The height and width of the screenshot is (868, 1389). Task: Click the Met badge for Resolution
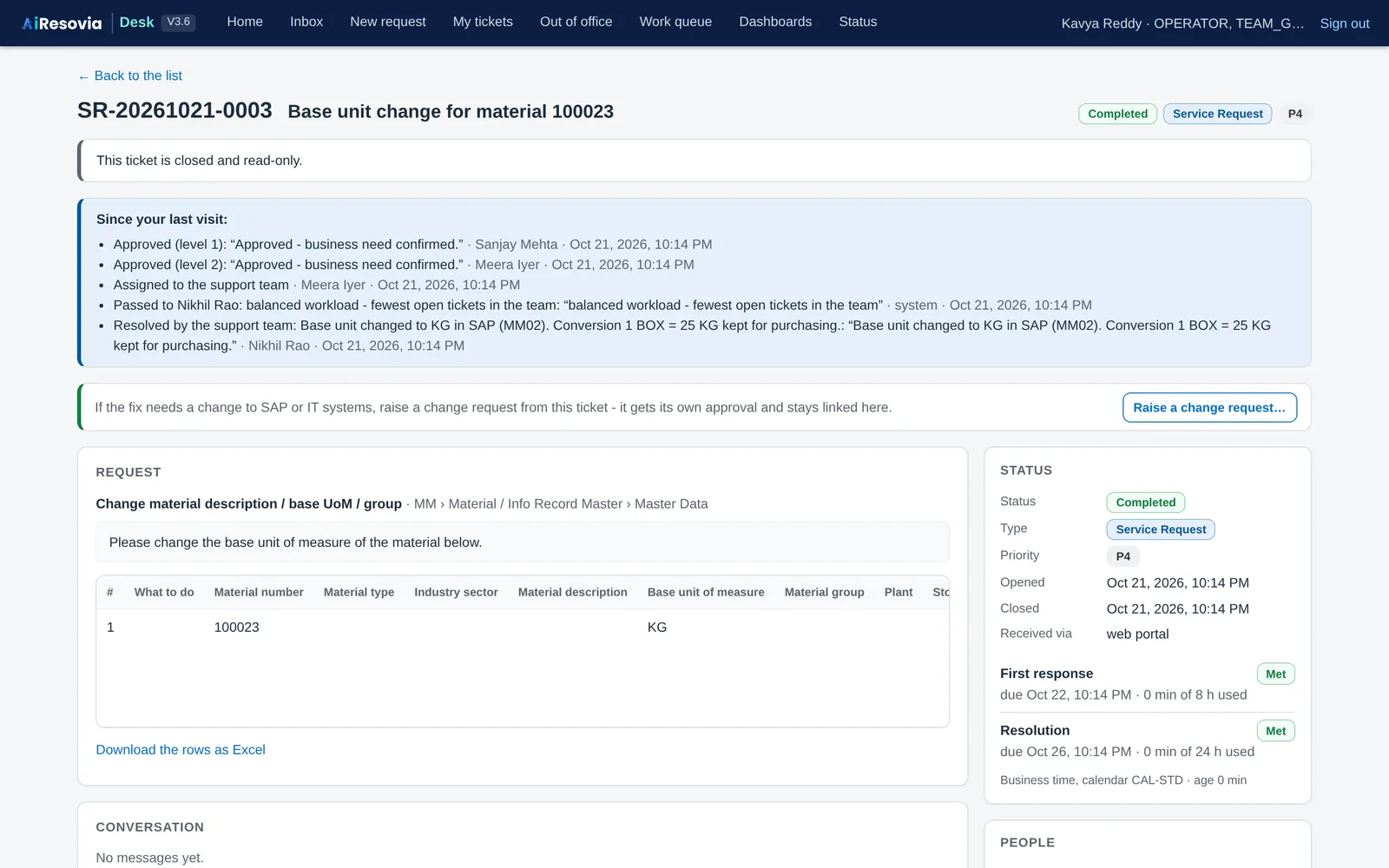[1275, 731]
